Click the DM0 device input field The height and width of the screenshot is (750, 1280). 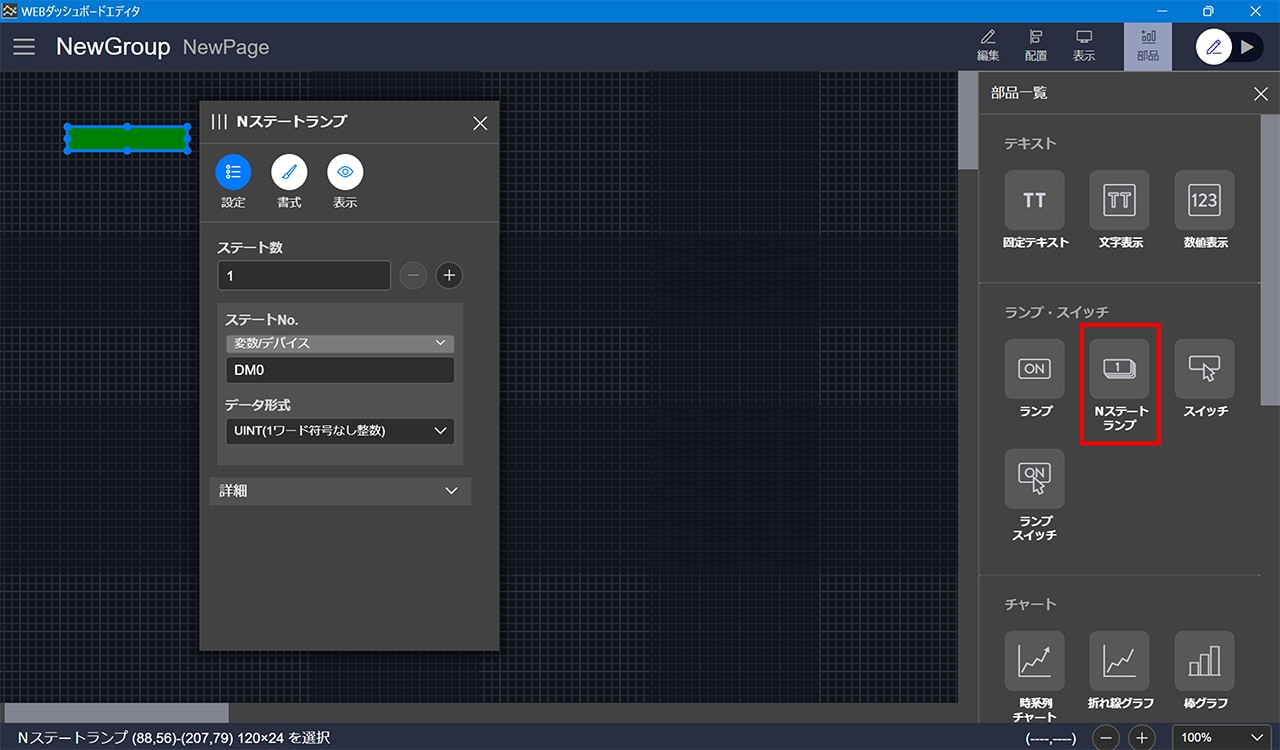click(339, 371)
